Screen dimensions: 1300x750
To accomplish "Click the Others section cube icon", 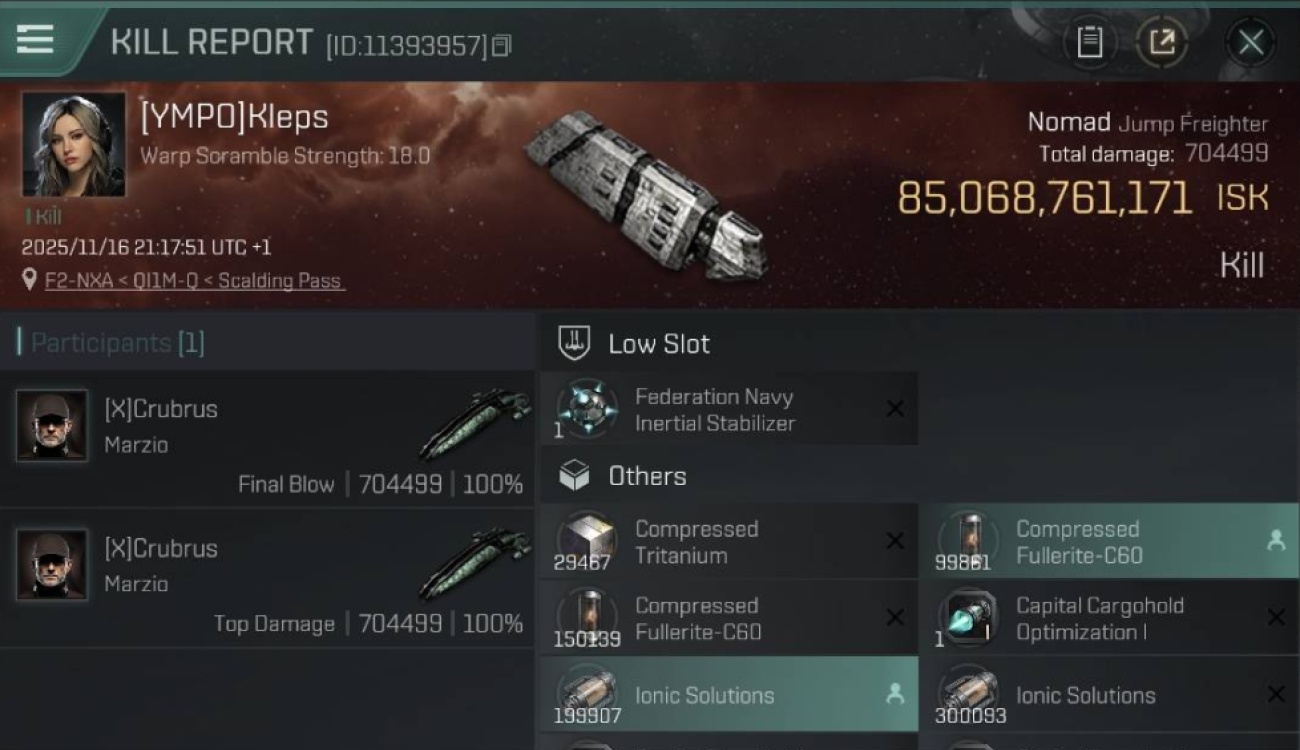I will click(x=574, y=476).
